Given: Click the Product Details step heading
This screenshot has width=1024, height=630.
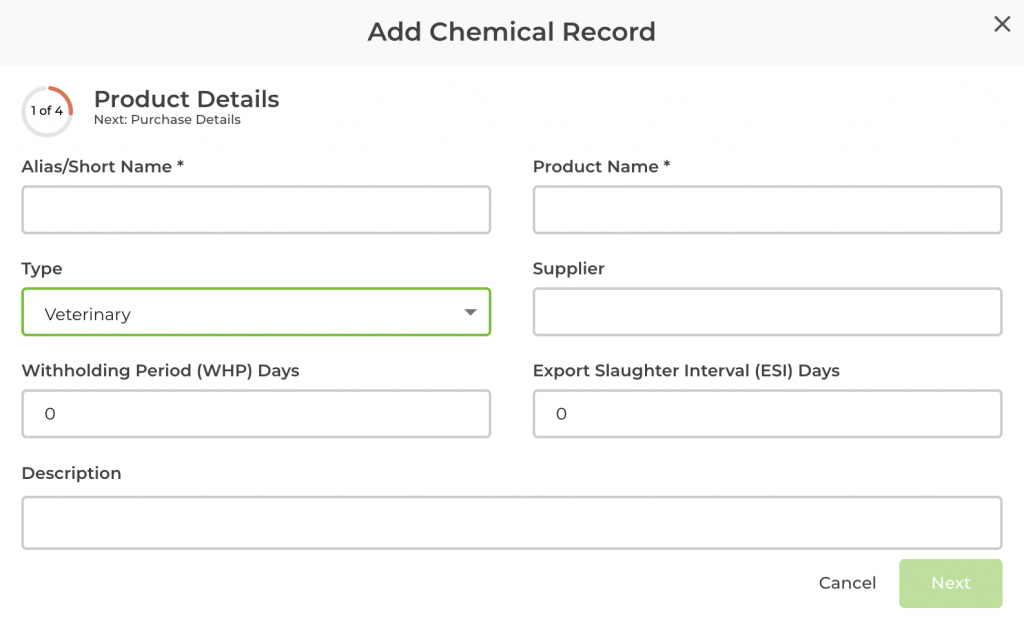Looking at the screenshot, I should pyautogui.click(x=186, y=100).
